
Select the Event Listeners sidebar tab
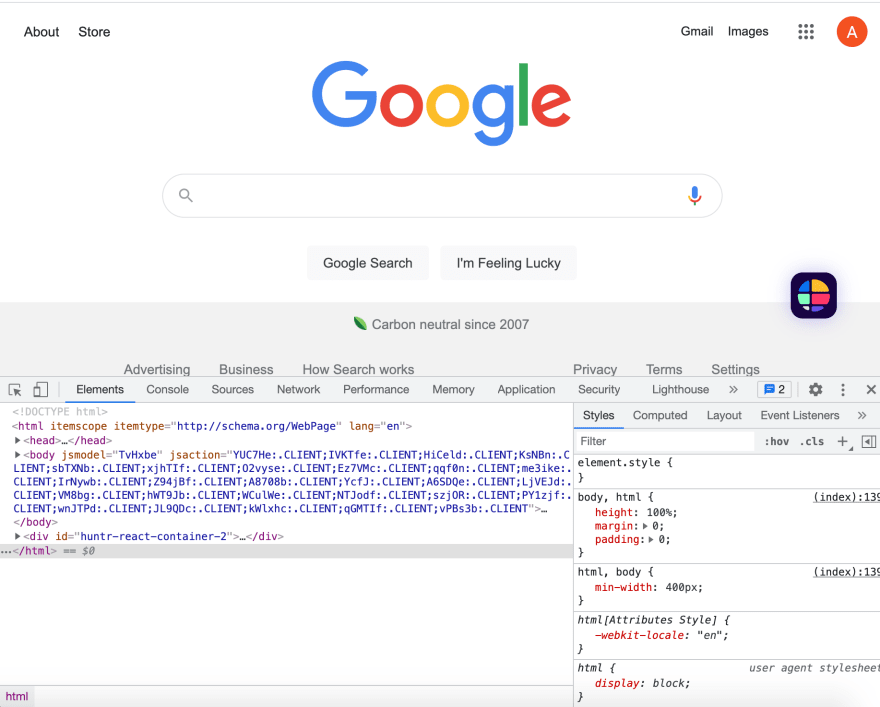(x=800, y=415)
